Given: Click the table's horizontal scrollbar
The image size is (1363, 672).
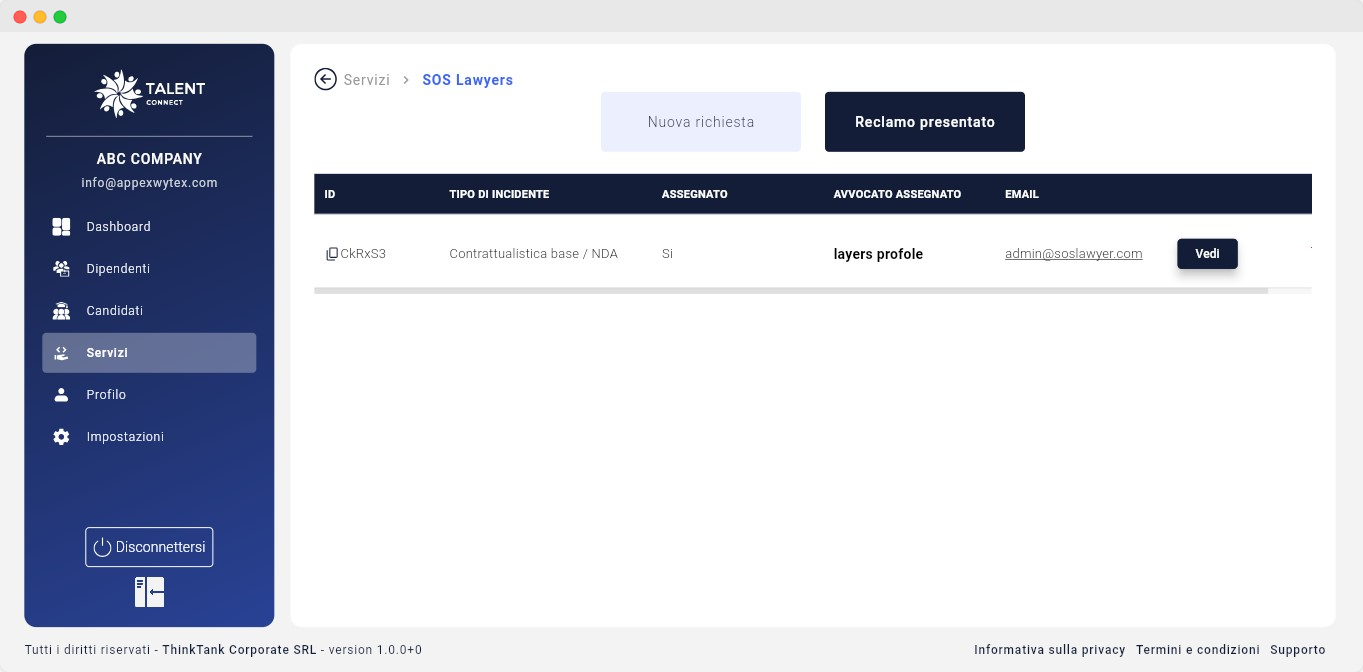Looking at the screenshot, I should point(790,291).
